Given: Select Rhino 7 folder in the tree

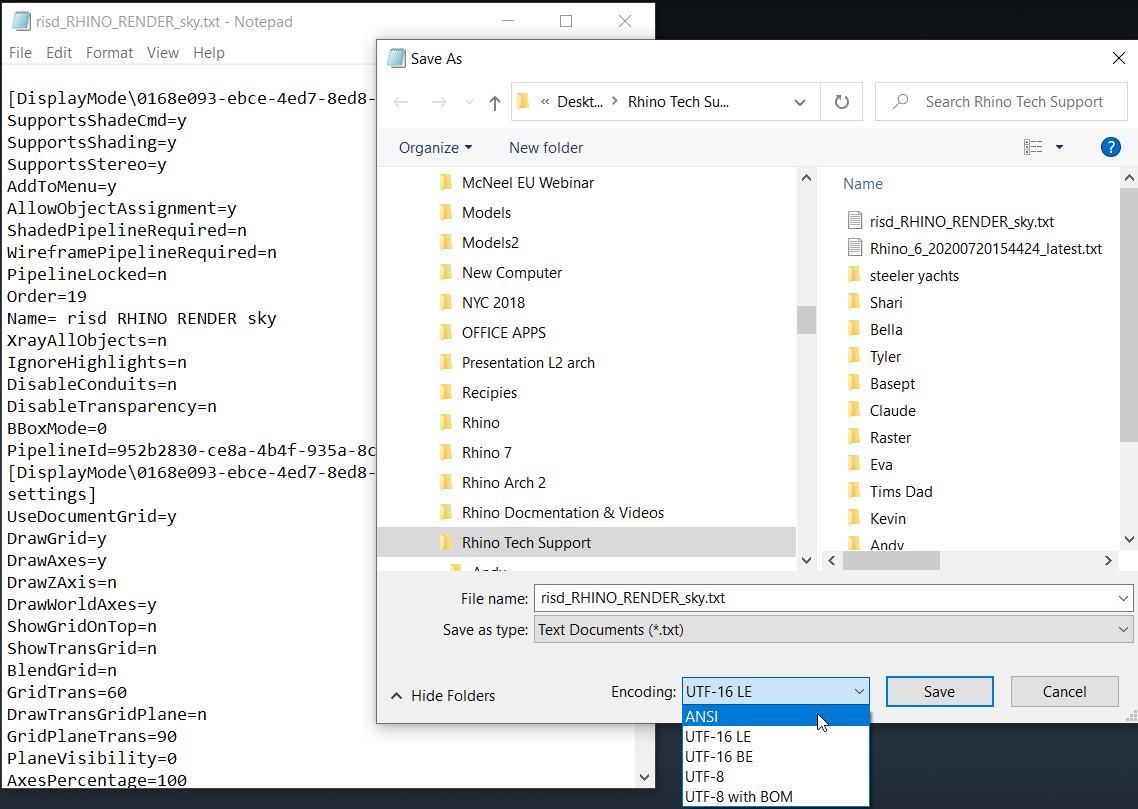Looking at the screenshot, I should [486, 453].
